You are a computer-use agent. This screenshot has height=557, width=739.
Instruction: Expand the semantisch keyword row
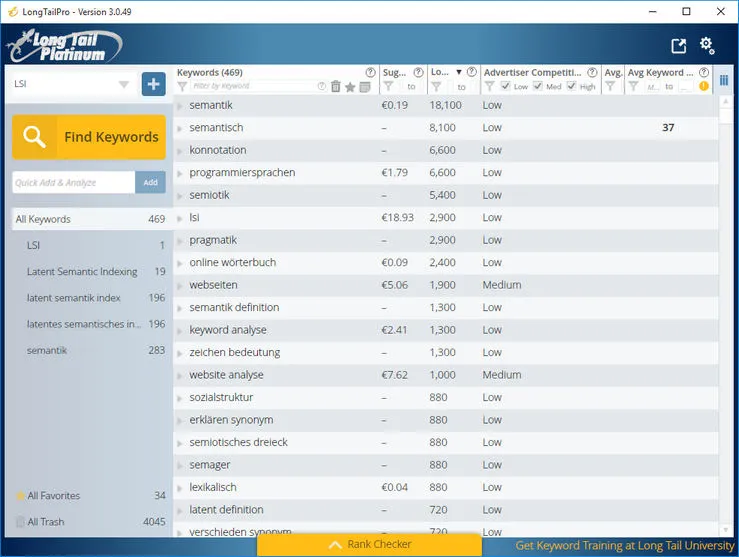point(180,128)
